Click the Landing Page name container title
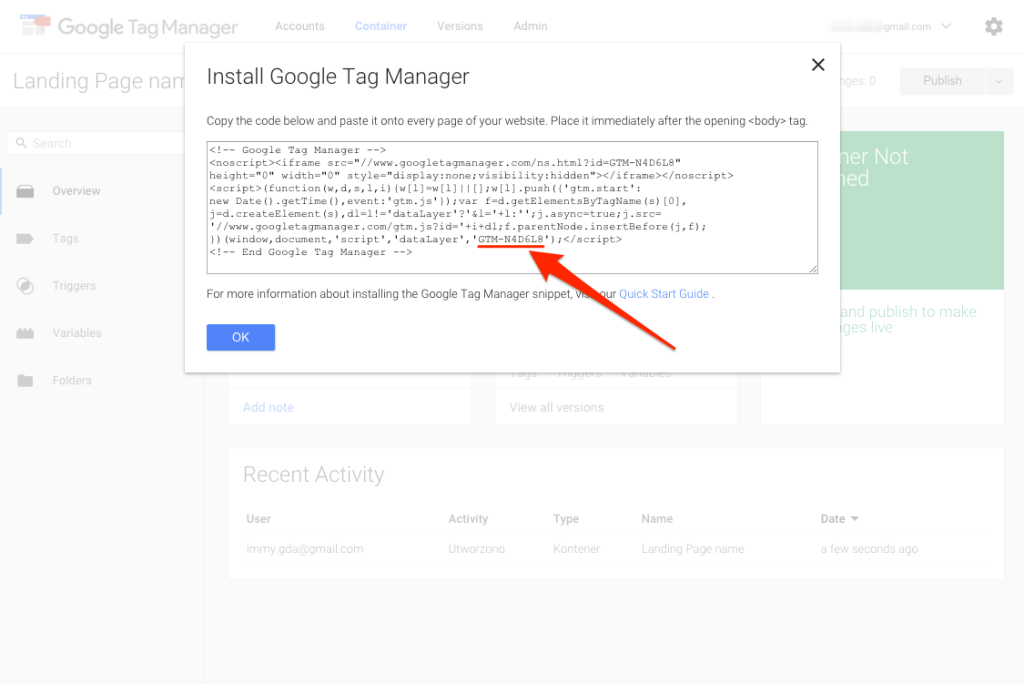Viewport: 1024px width, 684px height. tap(99, 81)
